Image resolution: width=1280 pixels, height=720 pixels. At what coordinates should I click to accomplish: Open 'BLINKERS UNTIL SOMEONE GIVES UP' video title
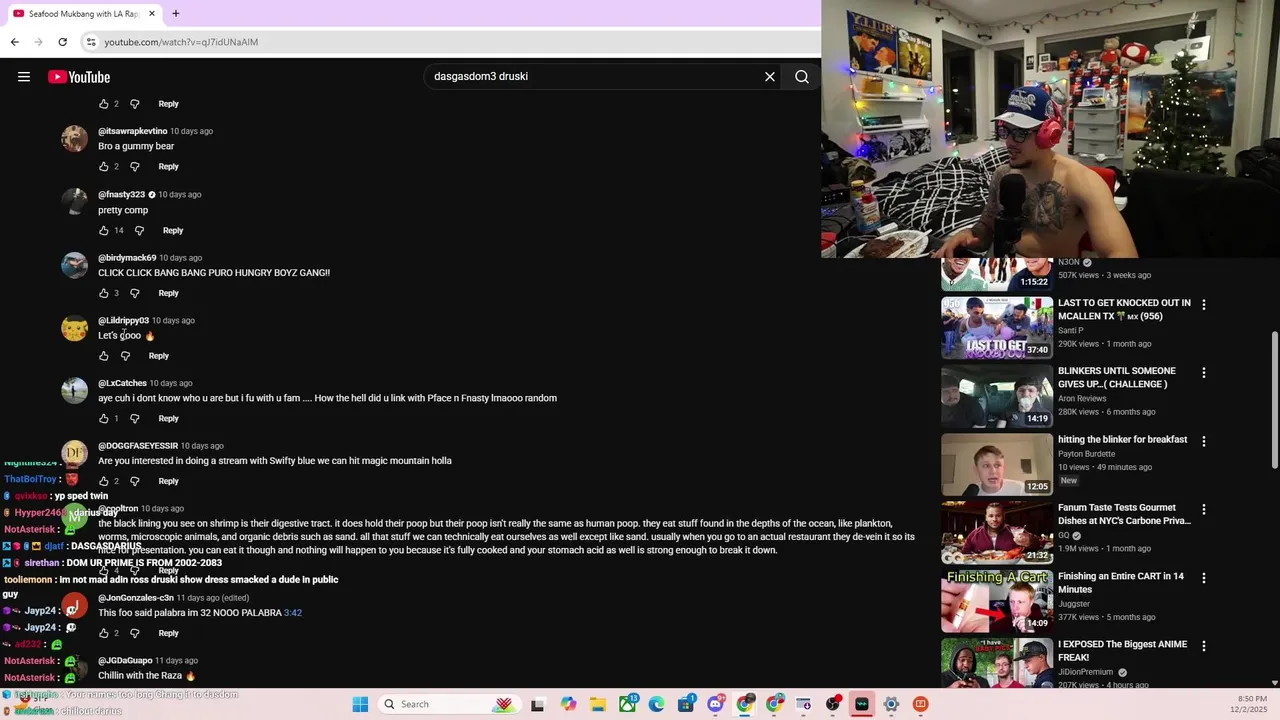pos(1117,377)
